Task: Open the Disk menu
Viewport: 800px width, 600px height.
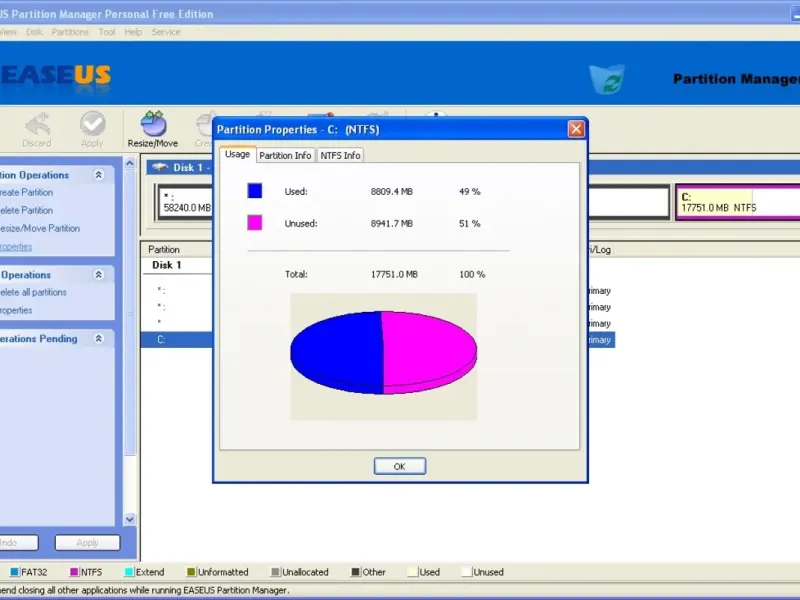Action: coord(34,32)
